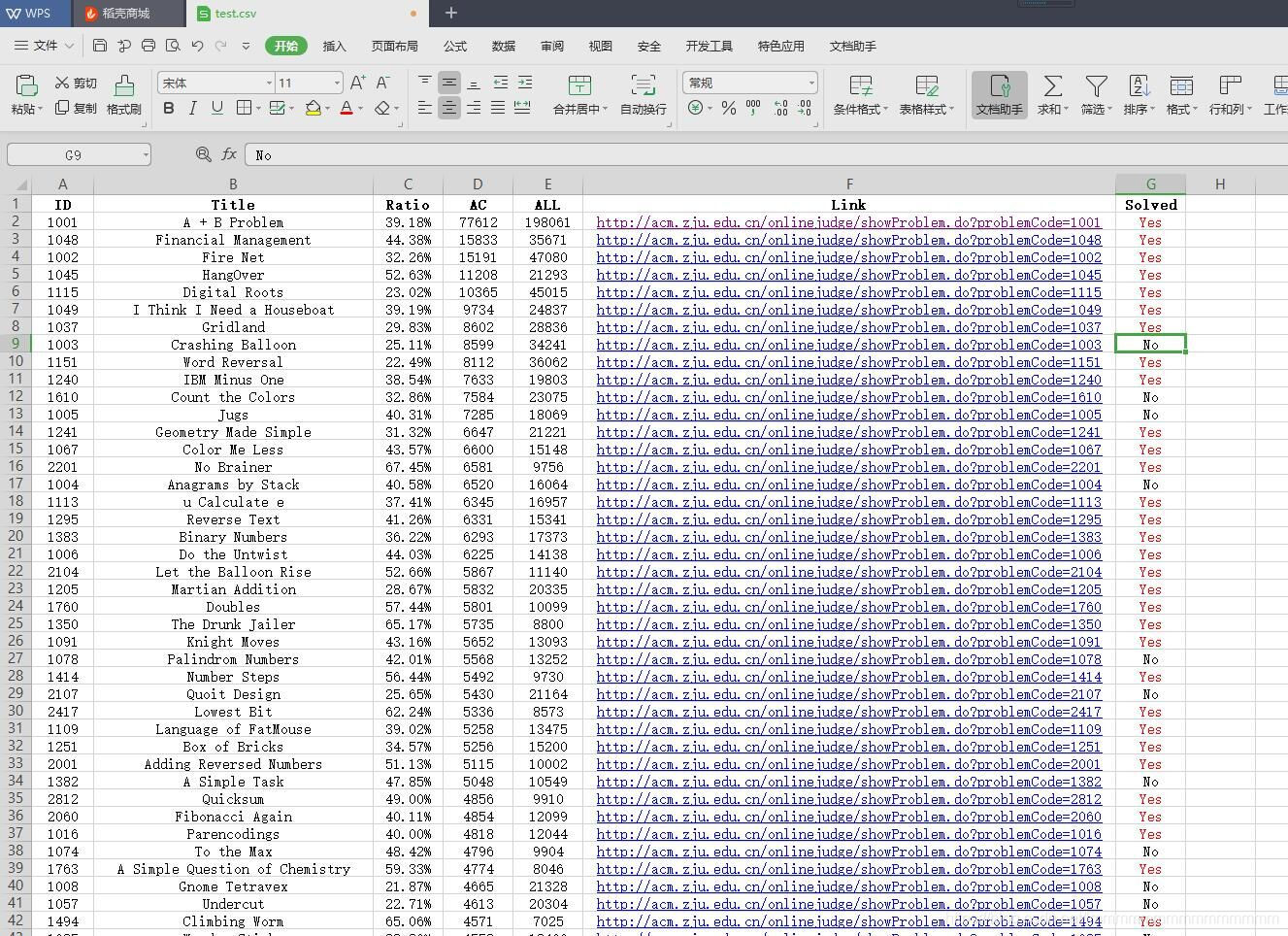Click the zoom magnifier icon beside formula bar
The height and width of the screenshot is (936, 1288).
click(203, 154)
